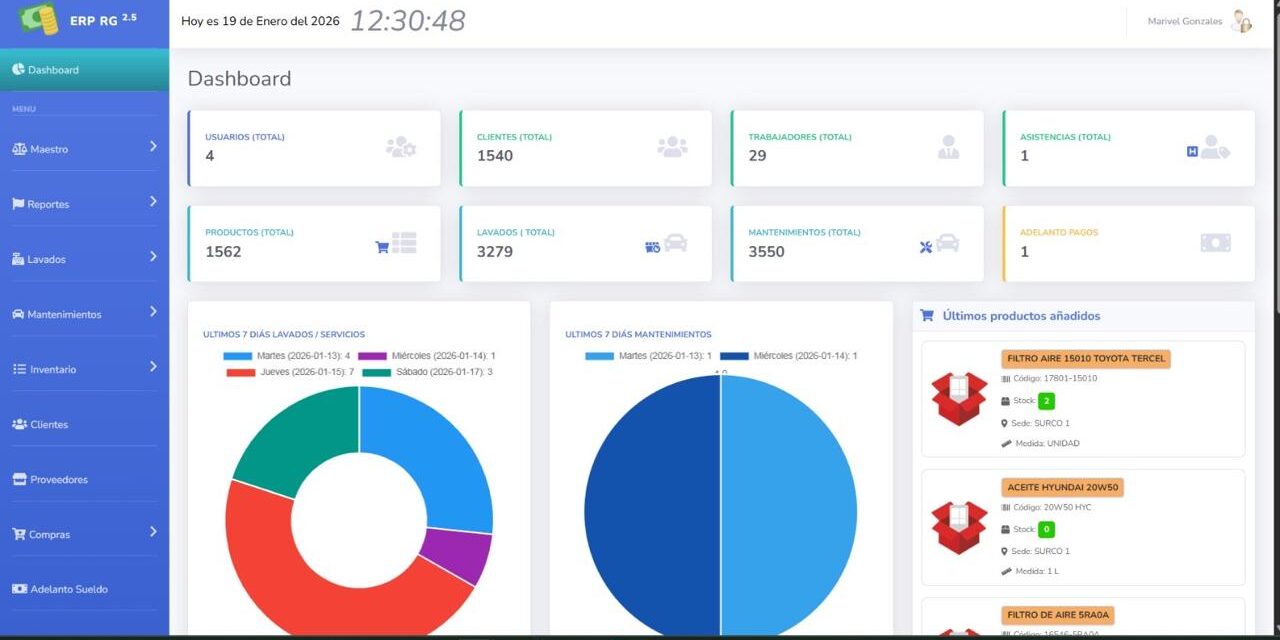Open the Clientes menu item
Viewport: 1280px width, 640px height.
click(x=49, y=424)
